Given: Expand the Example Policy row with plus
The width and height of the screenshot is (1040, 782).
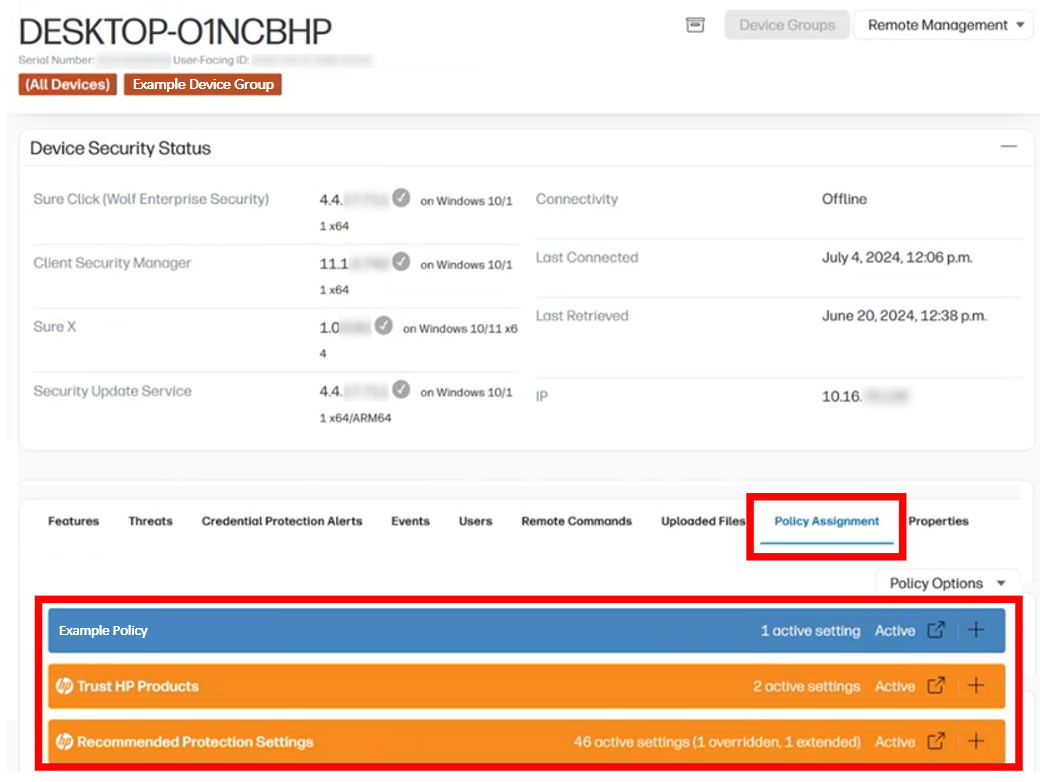Looking at the screenshot, I should [x=977, y=630].
